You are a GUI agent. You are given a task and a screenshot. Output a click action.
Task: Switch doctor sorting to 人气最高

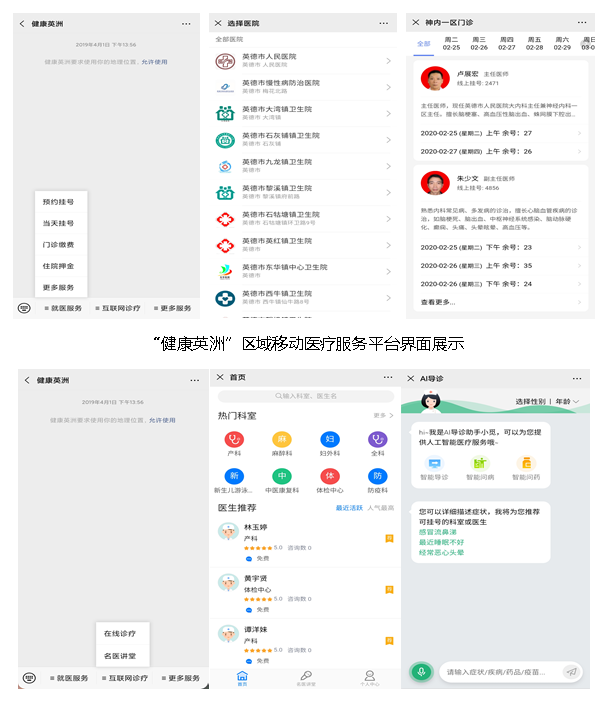click(381, 509)
